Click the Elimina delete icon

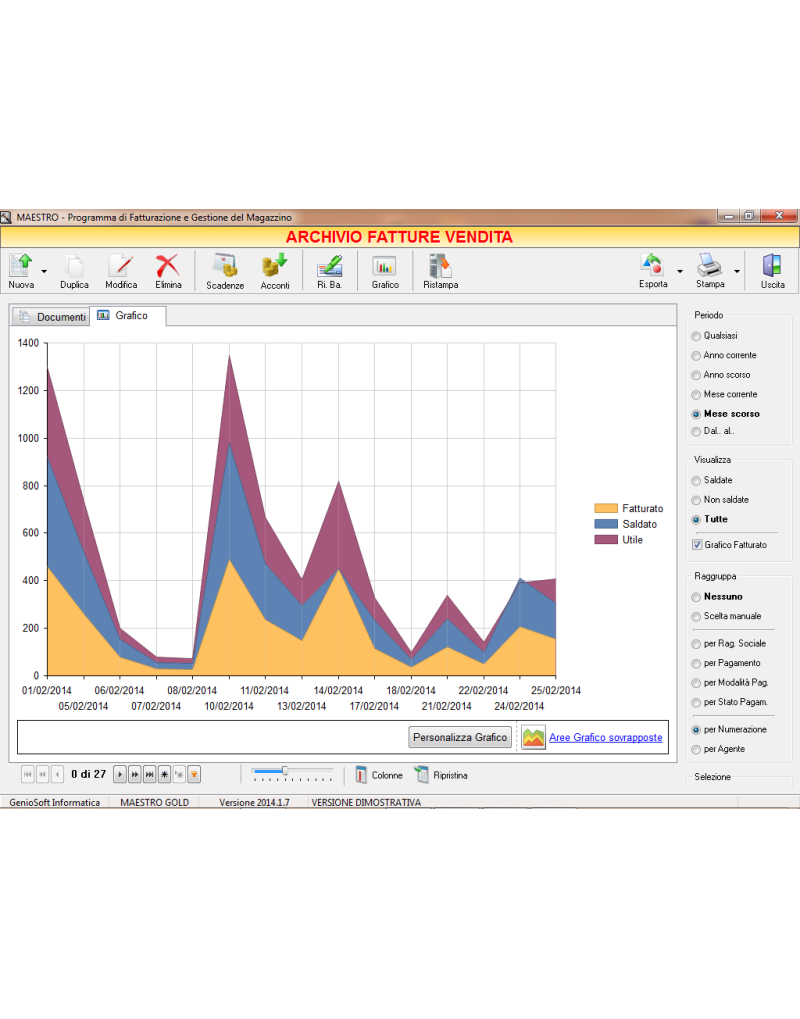(168, 270)
